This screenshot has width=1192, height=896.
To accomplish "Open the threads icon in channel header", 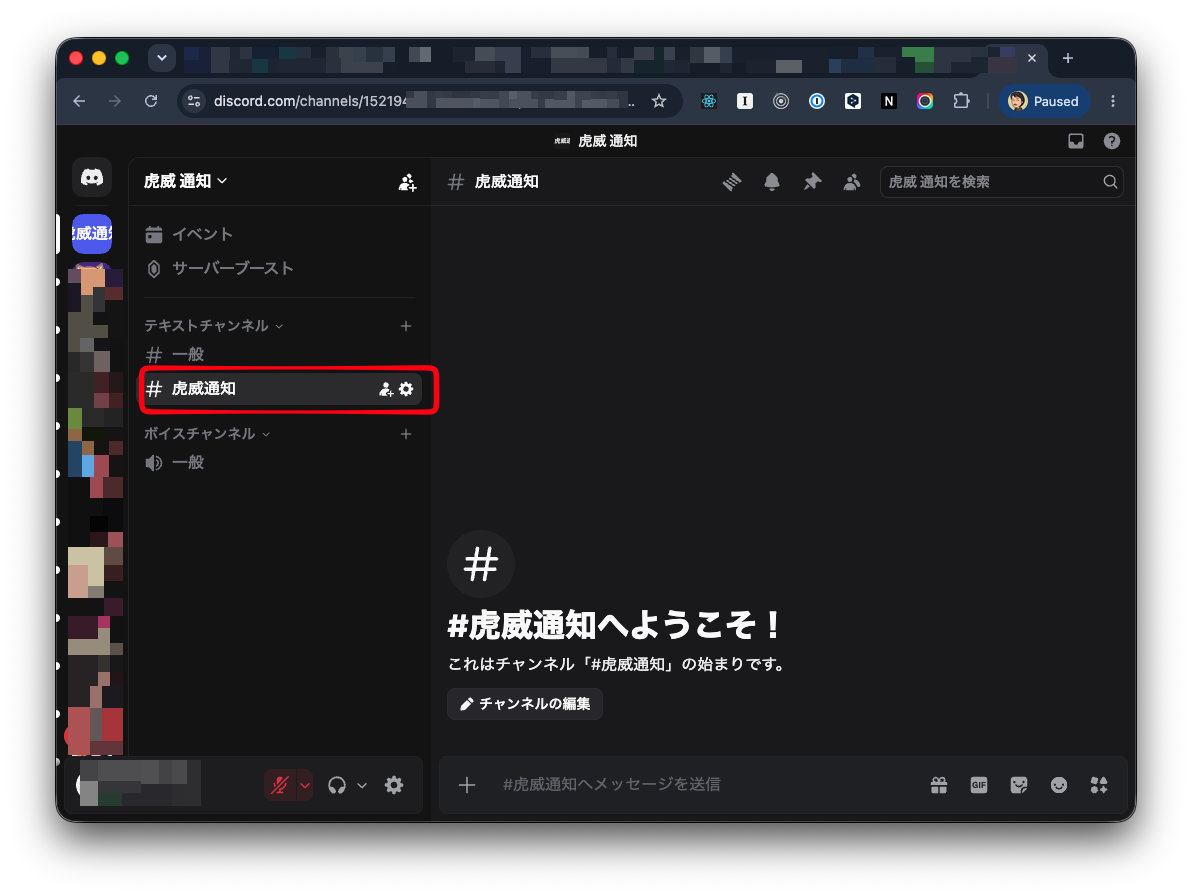I will click(731, 182).
